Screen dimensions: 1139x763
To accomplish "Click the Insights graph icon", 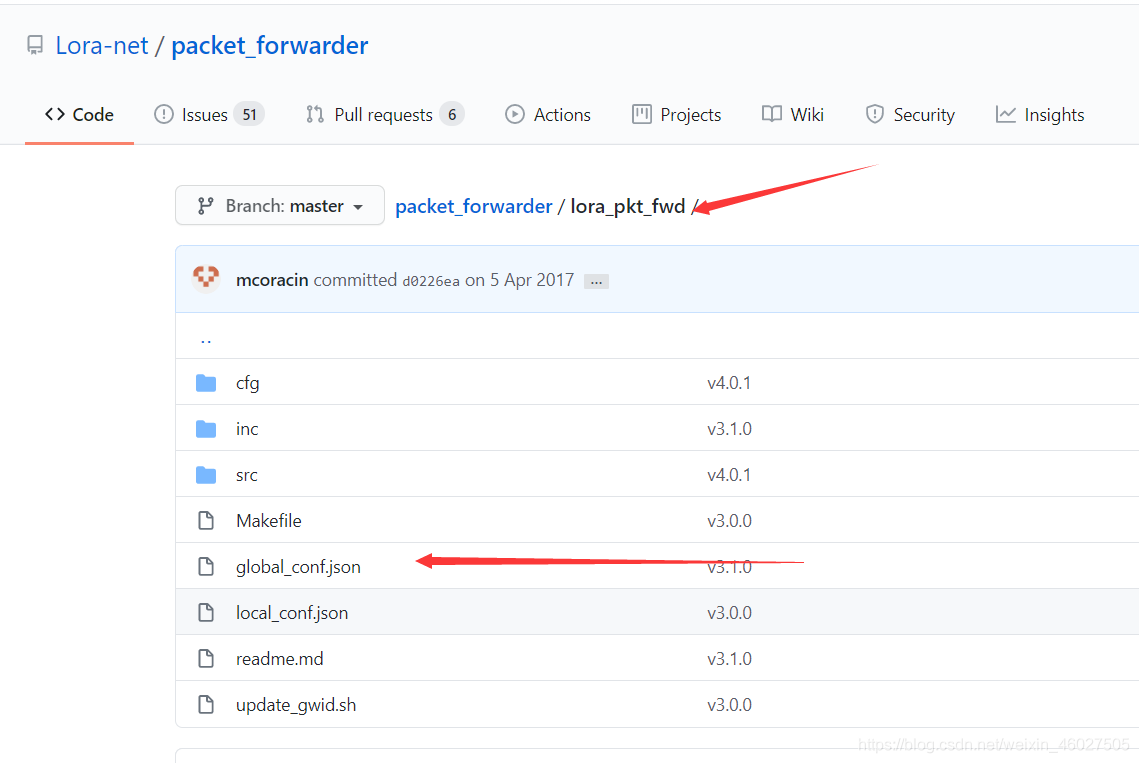I will click(x=1005, y=114).
